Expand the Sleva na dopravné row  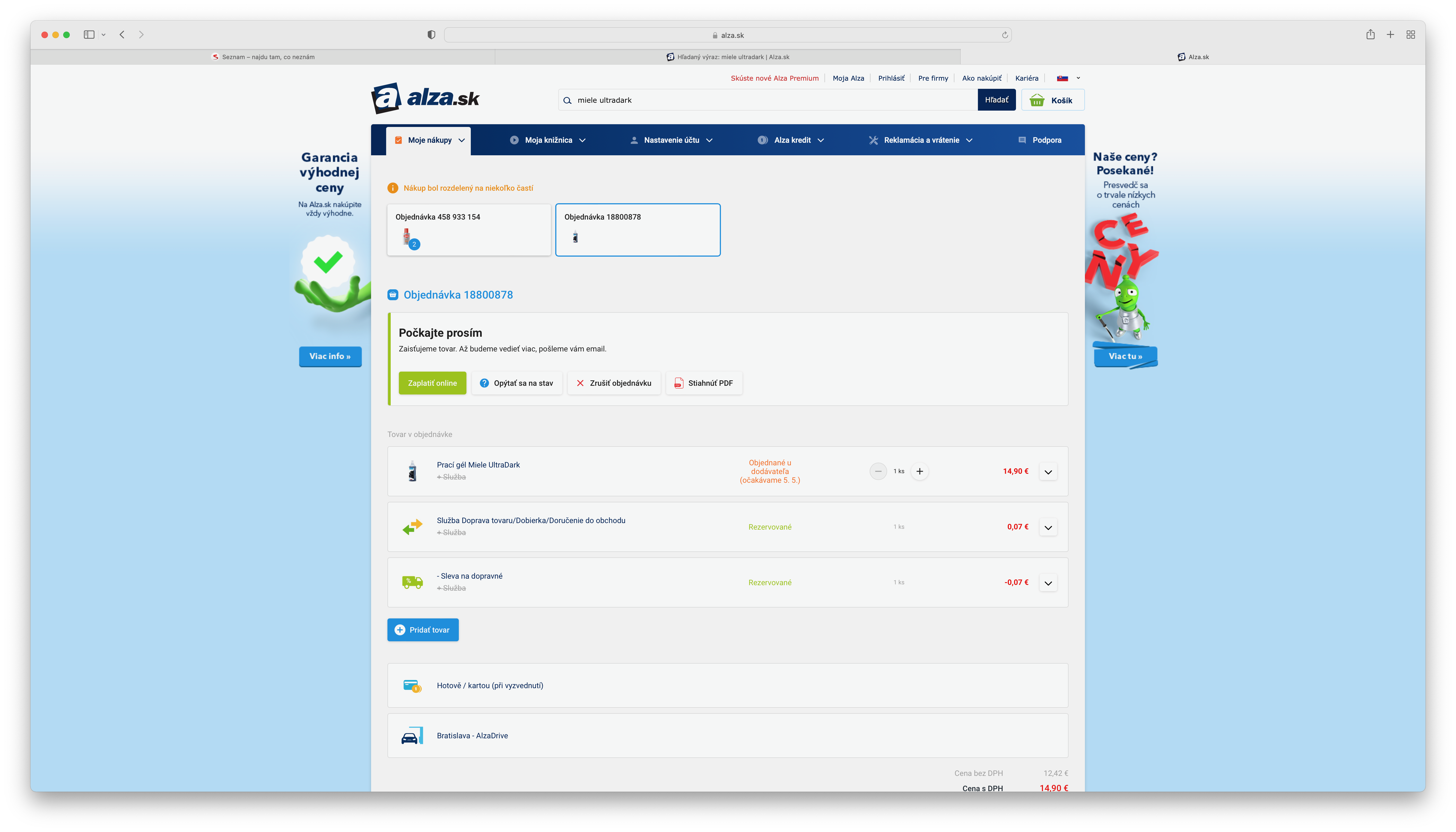point(1048,583)
